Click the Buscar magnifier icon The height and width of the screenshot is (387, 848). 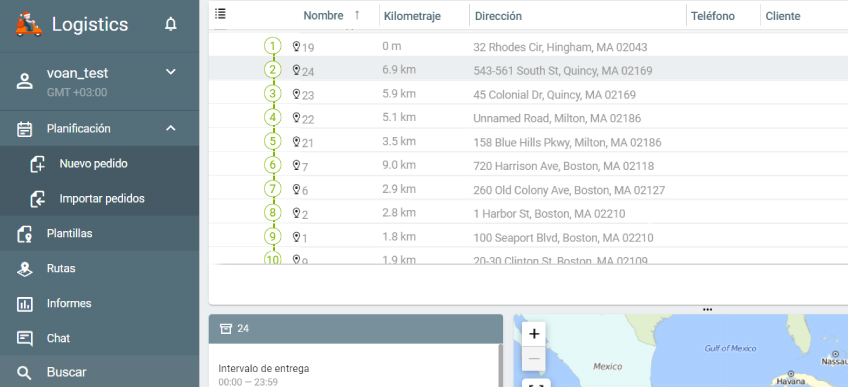(24, 373)
